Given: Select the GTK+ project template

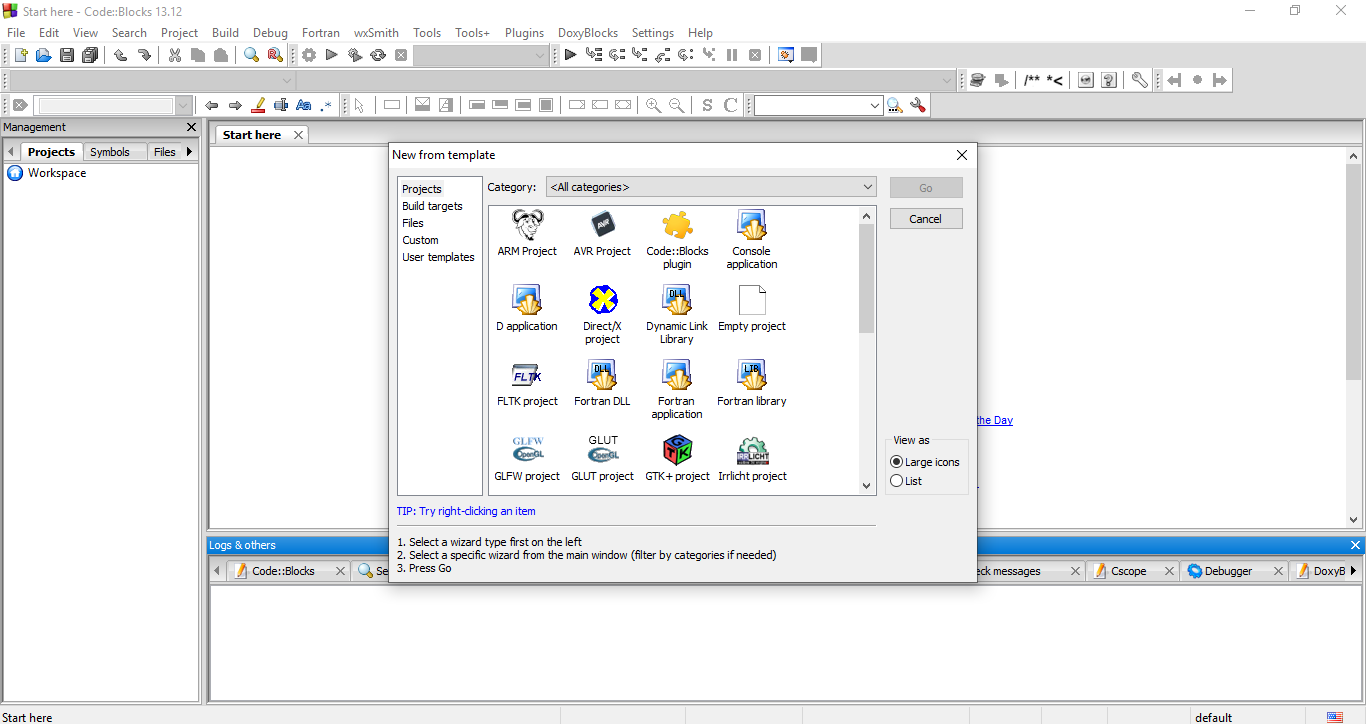Looking at the screenshot, I should point(677,458).
